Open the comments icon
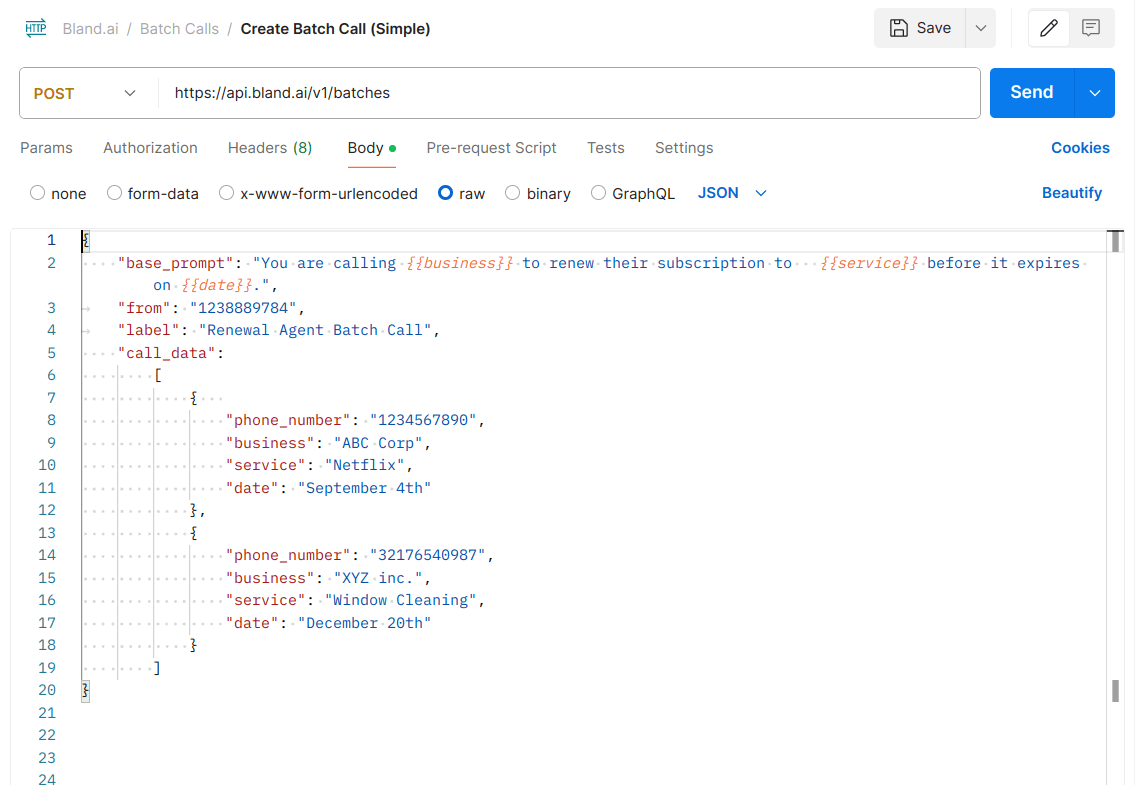This screenshot has width=1136, height=785. [x=1090, y=28]
